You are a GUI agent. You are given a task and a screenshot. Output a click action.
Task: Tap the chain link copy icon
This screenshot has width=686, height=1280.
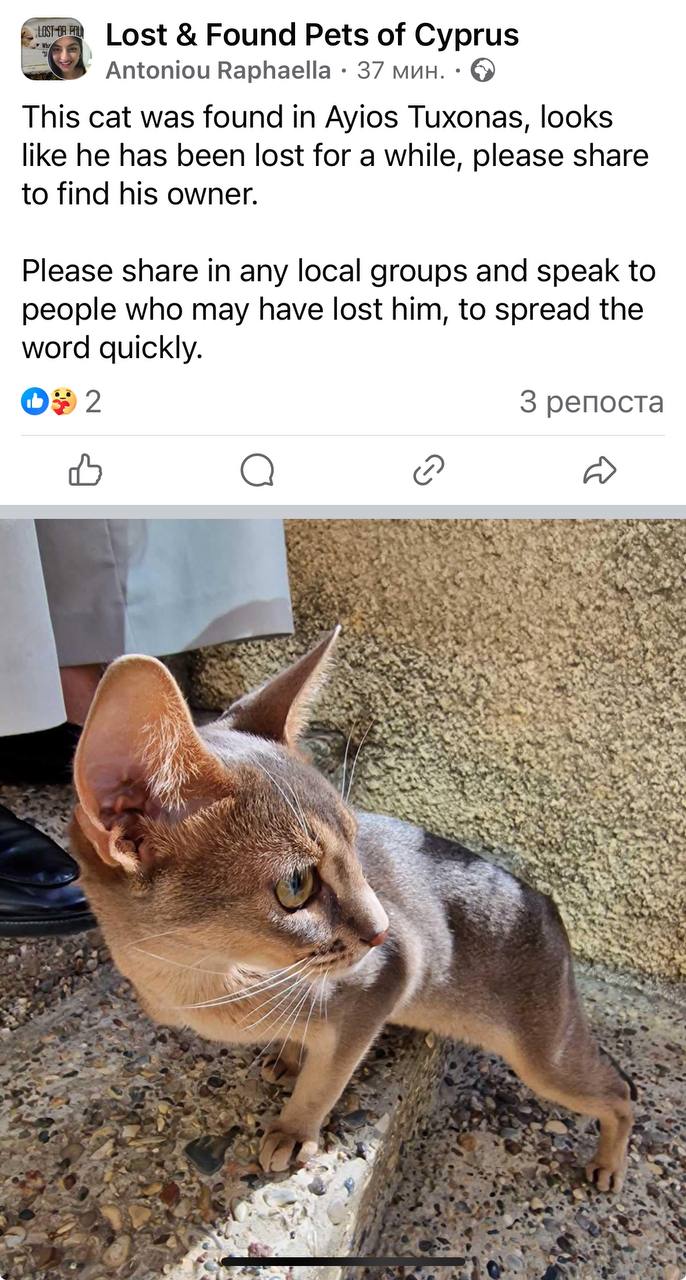[x=428, y=469]
